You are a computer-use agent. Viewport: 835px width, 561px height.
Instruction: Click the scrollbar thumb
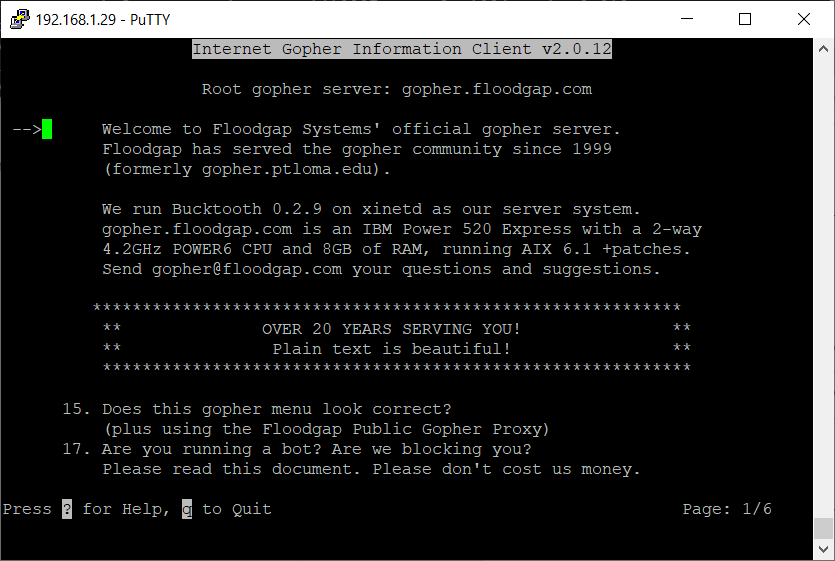pyautogui.click(x=823, y=527)
